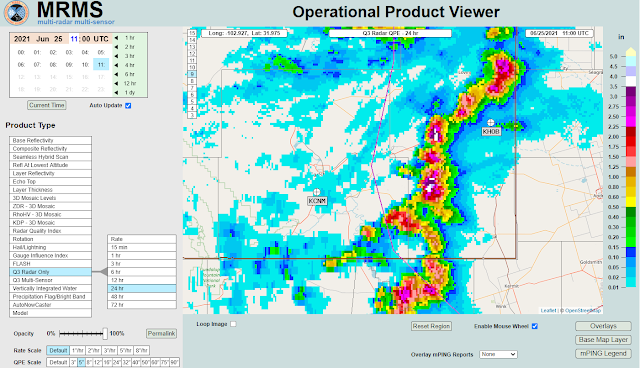
Task: Open the Leaflet attribution link
Action: 548,310
